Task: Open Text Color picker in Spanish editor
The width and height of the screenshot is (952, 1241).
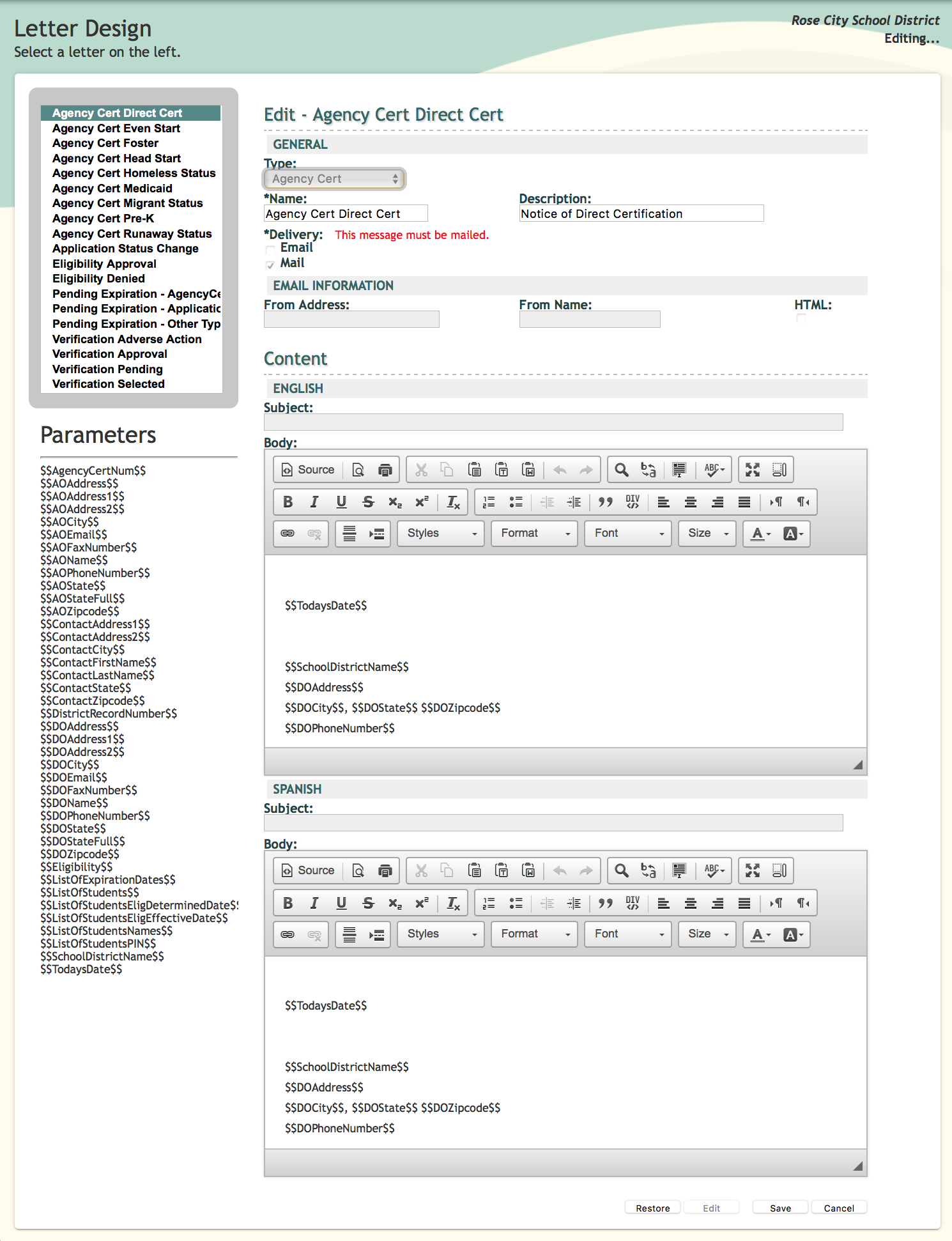Action: (x=760, y=934)
